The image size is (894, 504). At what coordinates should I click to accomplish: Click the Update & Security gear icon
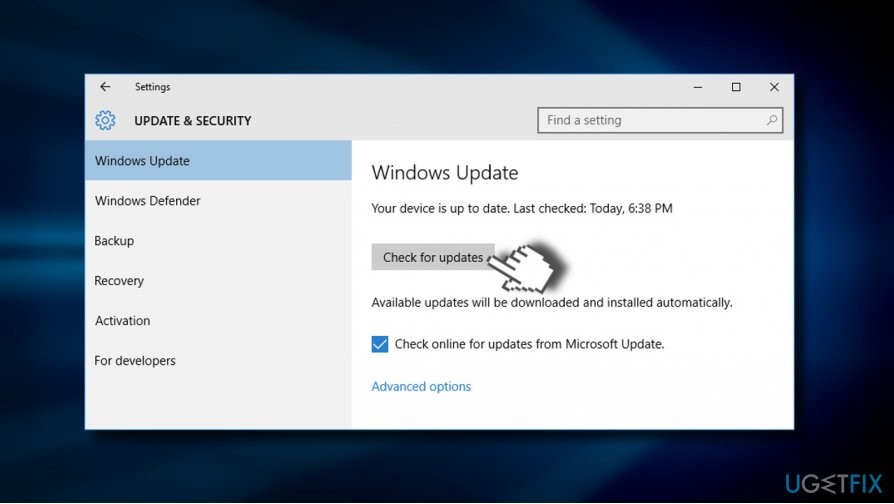point(105,120)
